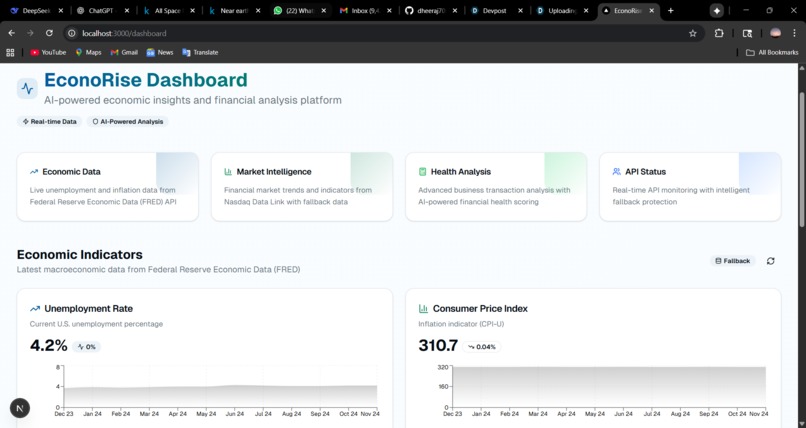Open the Maps bookmark

tap(88, 52)
